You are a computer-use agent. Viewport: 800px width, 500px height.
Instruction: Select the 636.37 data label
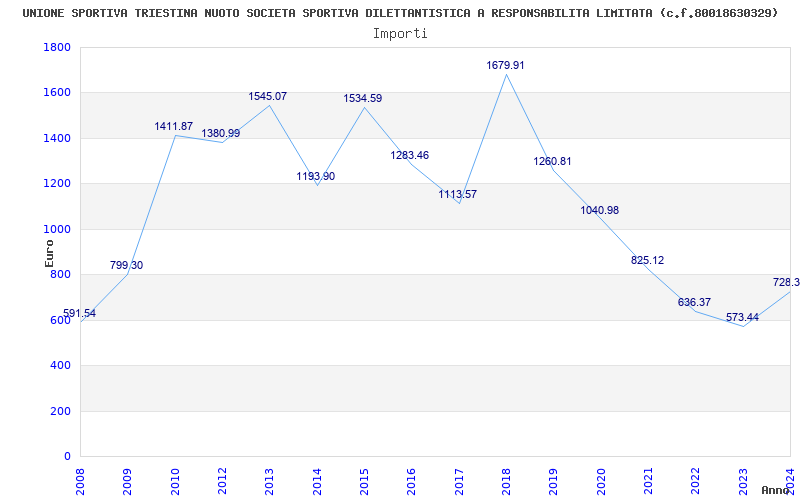[x=694, y=302]
